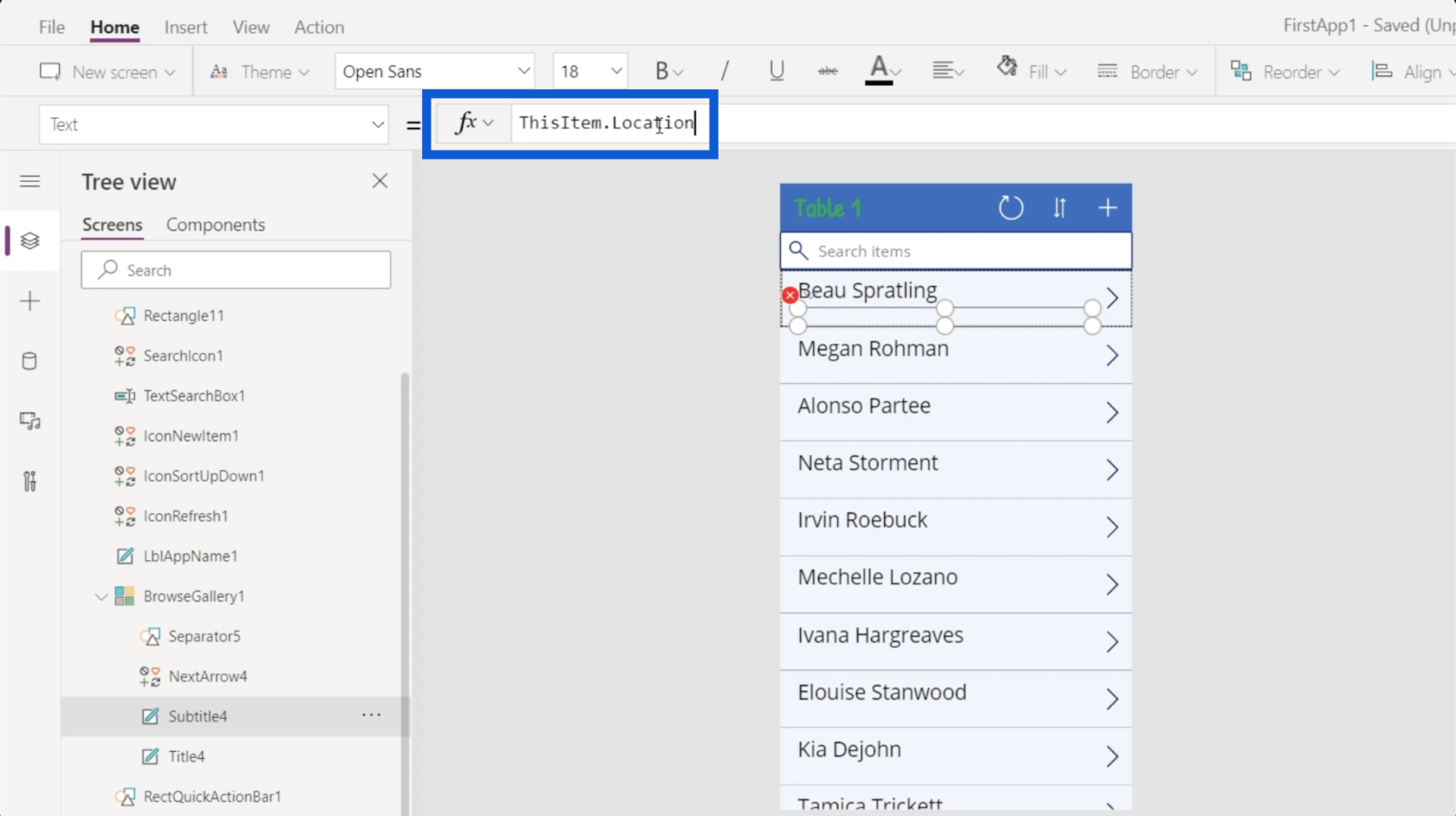Click the arrow next to Alonso Partee
The image size is (1456, 816).
(x=1112, y=413)
